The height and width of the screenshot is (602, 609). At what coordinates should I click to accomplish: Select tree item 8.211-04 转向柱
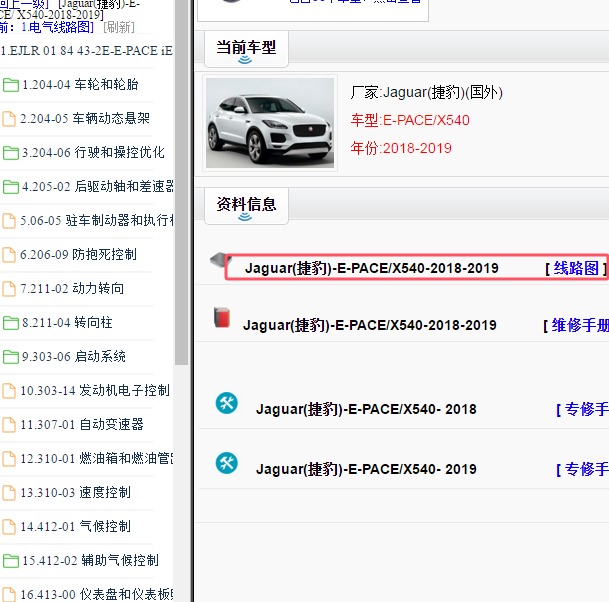coord(67,323)
